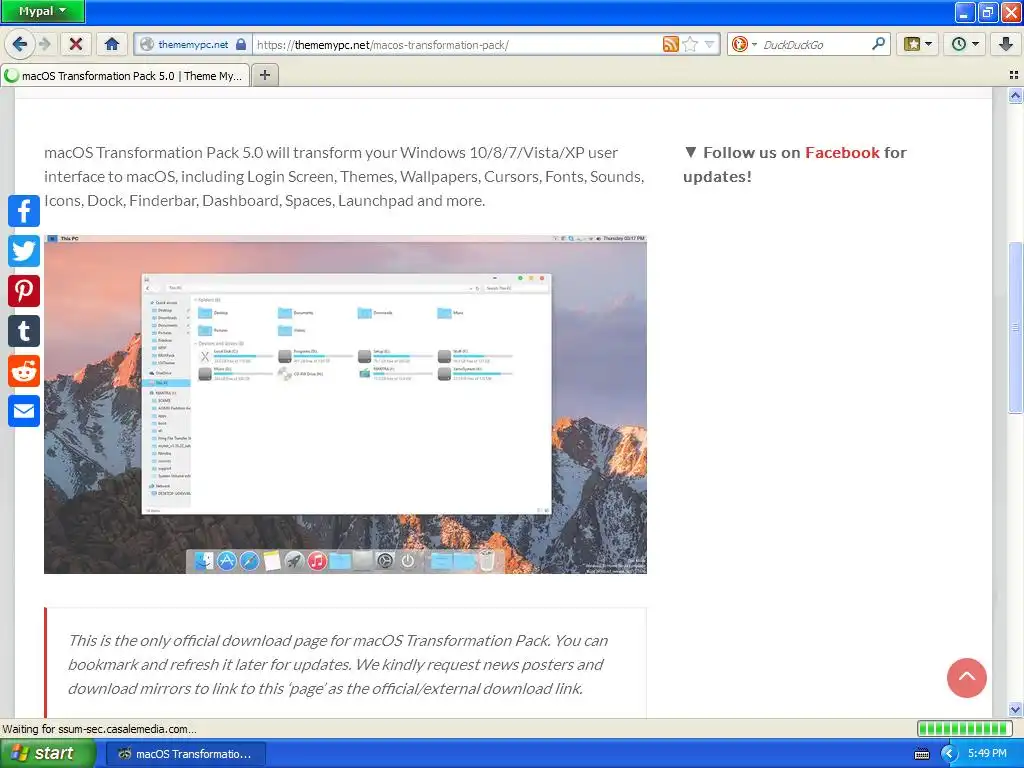Viewport: 1024px width, 768px height.
Task: Click the list all tabs button
Action: point(1014,75)
